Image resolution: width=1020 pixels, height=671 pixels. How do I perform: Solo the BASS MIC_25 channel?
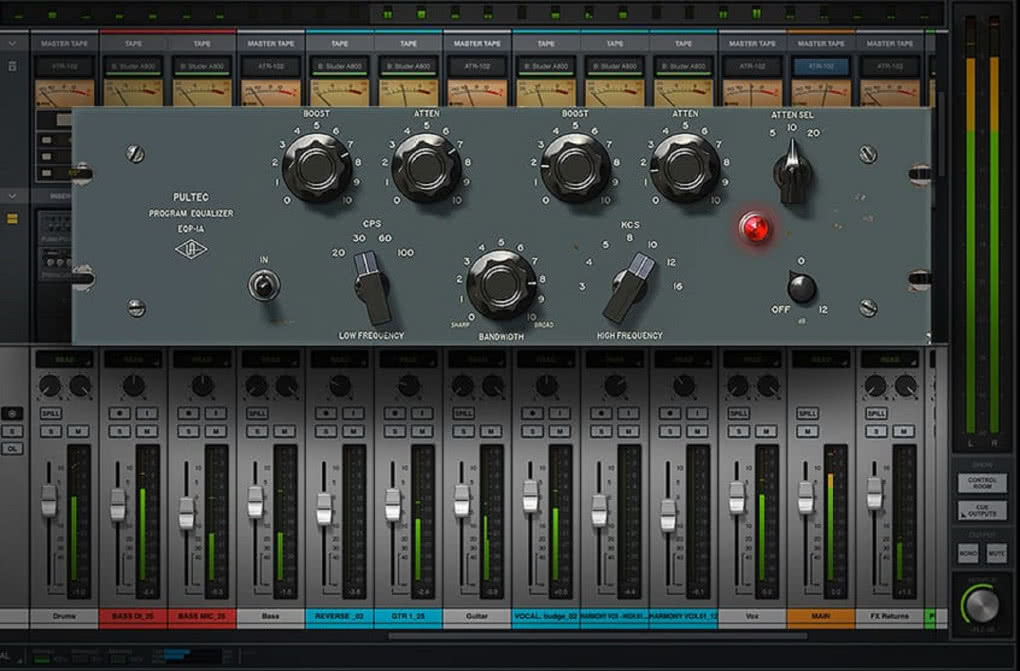click(x=189, y=431)
